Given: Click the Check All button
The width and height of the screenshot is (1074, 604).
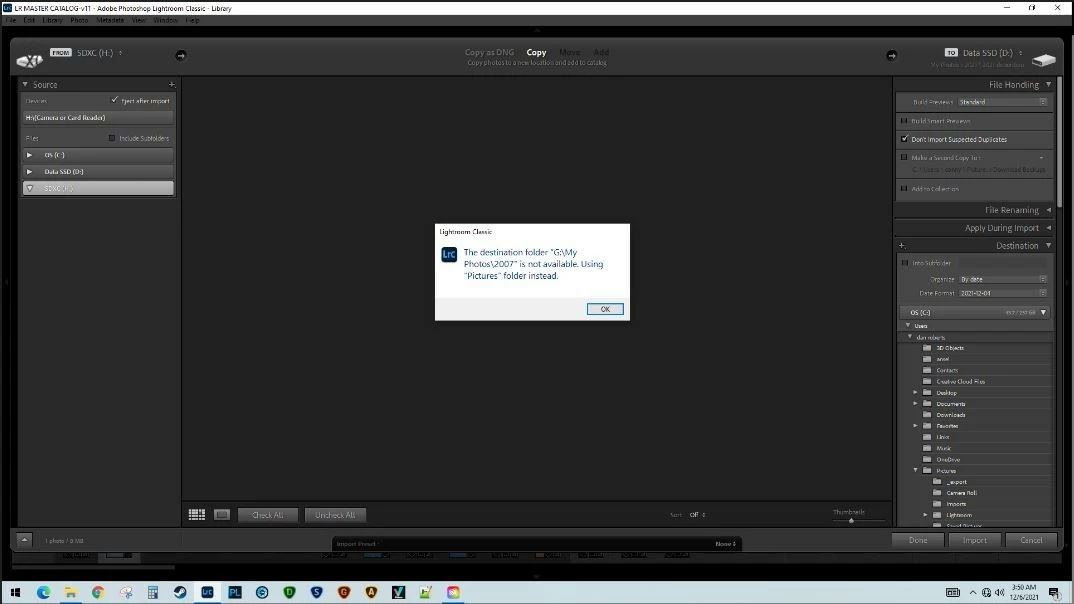Looking at the screenshot, I should [x=267, y=515].
